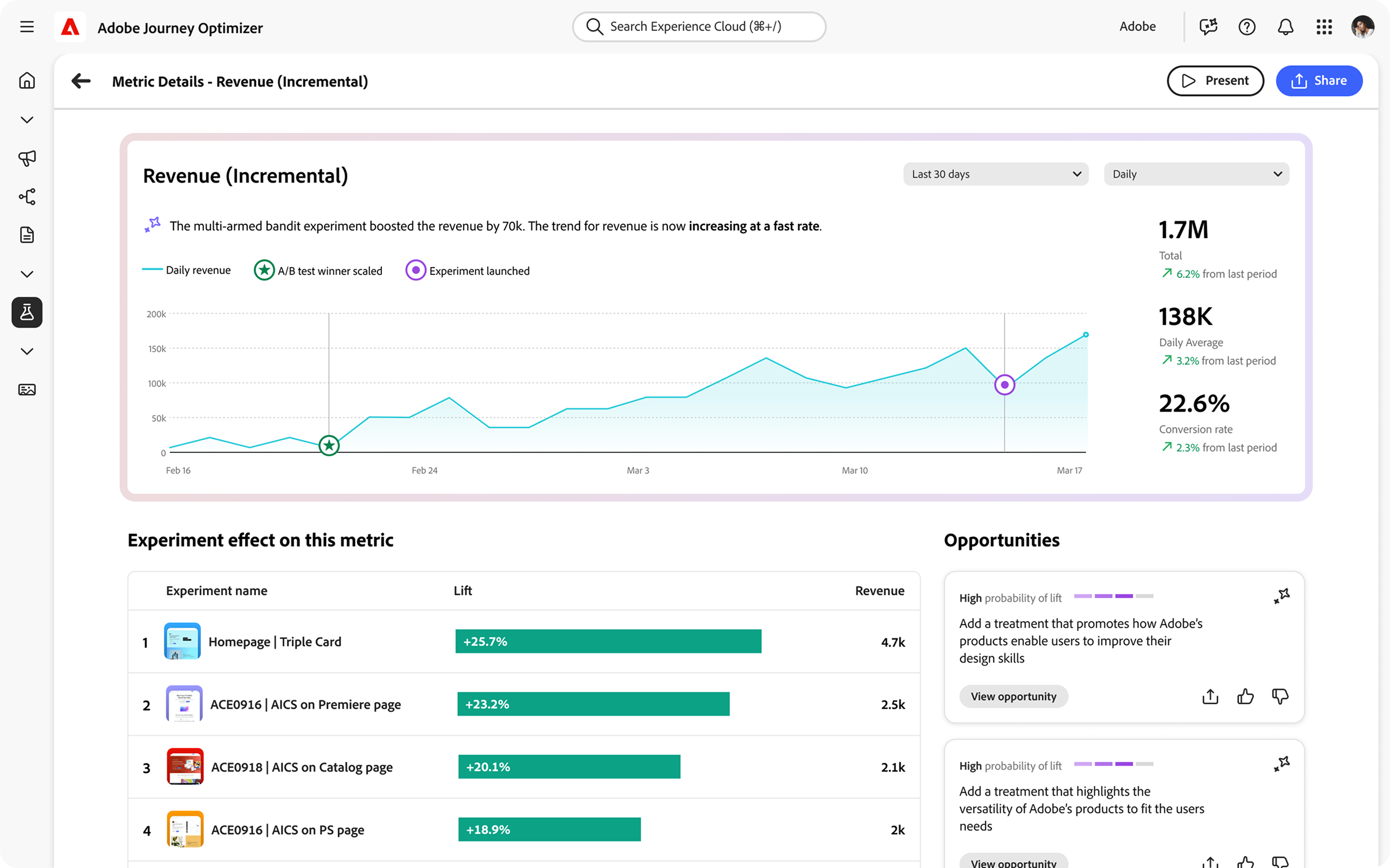This screenshot has width=1390, height=868.
Task: Open ACE0916 AICS on Premiere page thumbnail
Action: (x=184, y=703)
